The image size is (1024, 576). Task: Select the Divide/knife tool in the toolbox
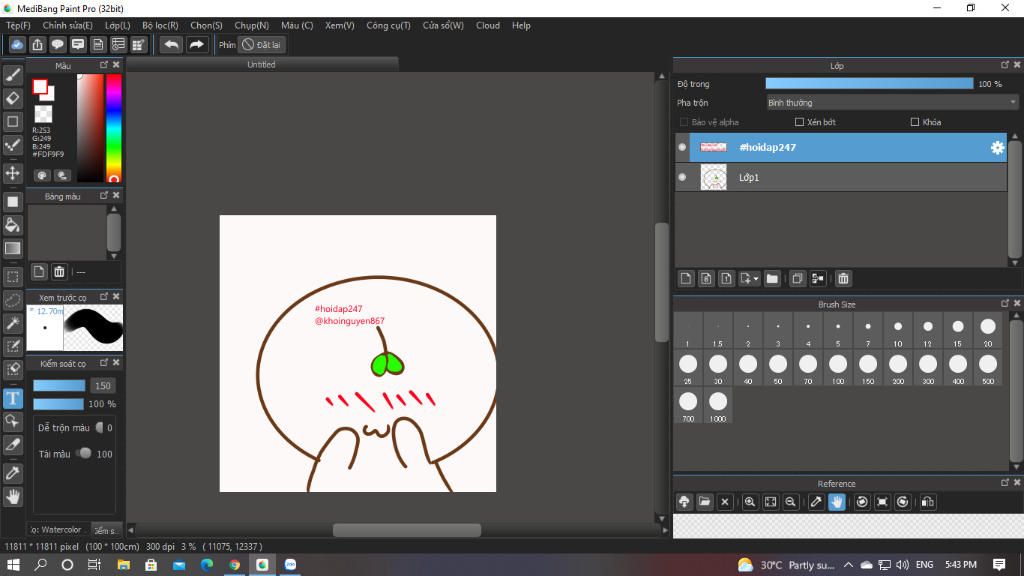click(12, 445)
